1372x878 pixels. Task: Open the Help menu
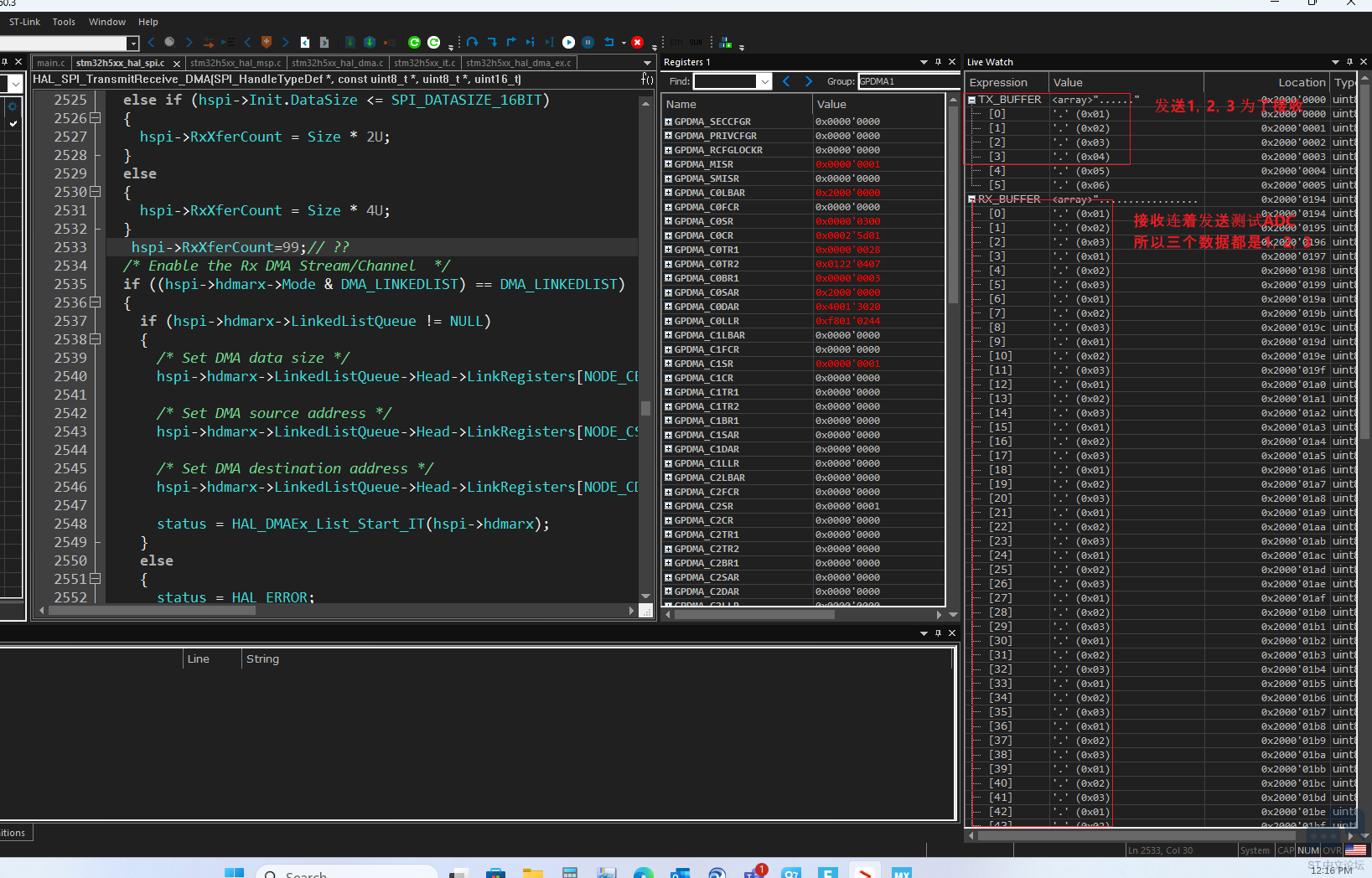[x=148, y=22]
